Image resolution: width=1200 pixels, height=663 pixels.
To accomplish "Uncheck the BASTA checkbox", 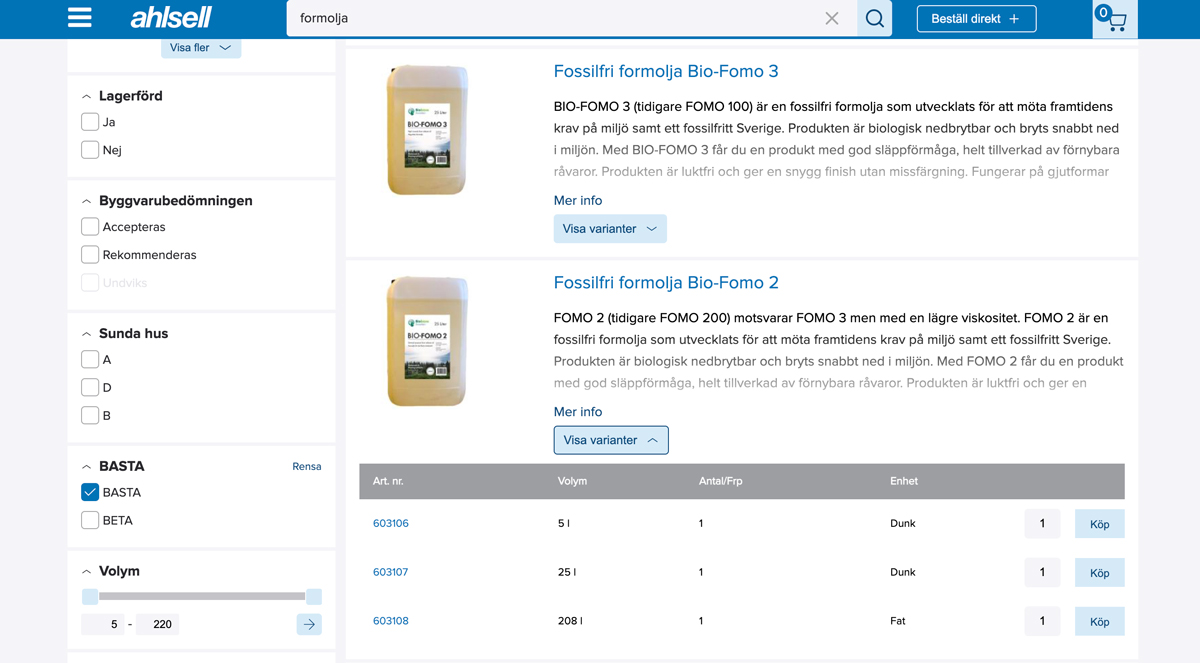I will tap(90, 493).
